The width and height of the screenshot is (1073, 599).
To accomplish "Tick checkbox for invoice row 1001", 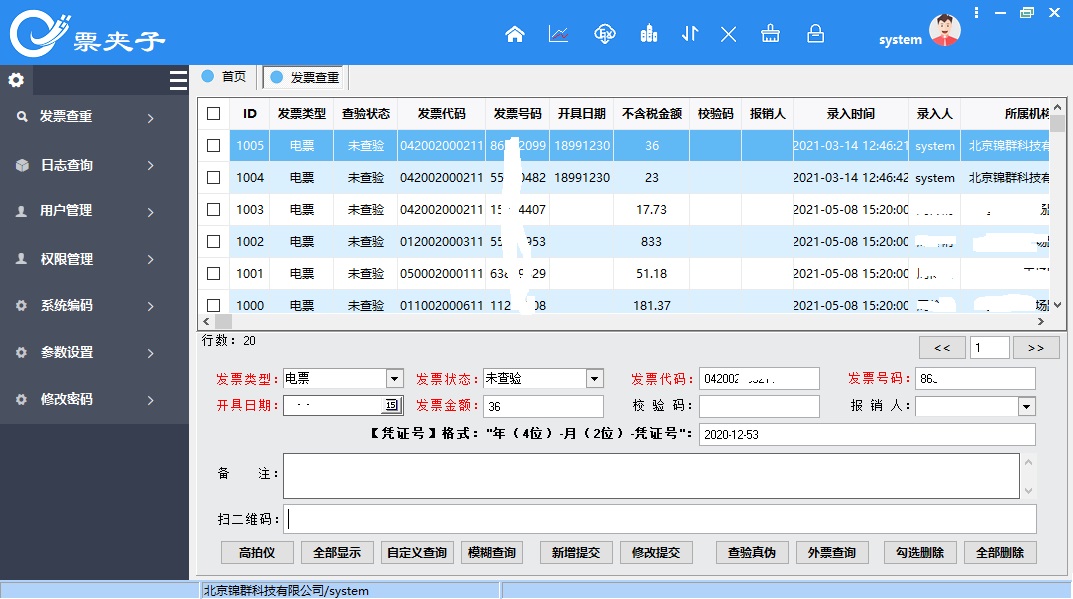I will [x=214, y=273].
